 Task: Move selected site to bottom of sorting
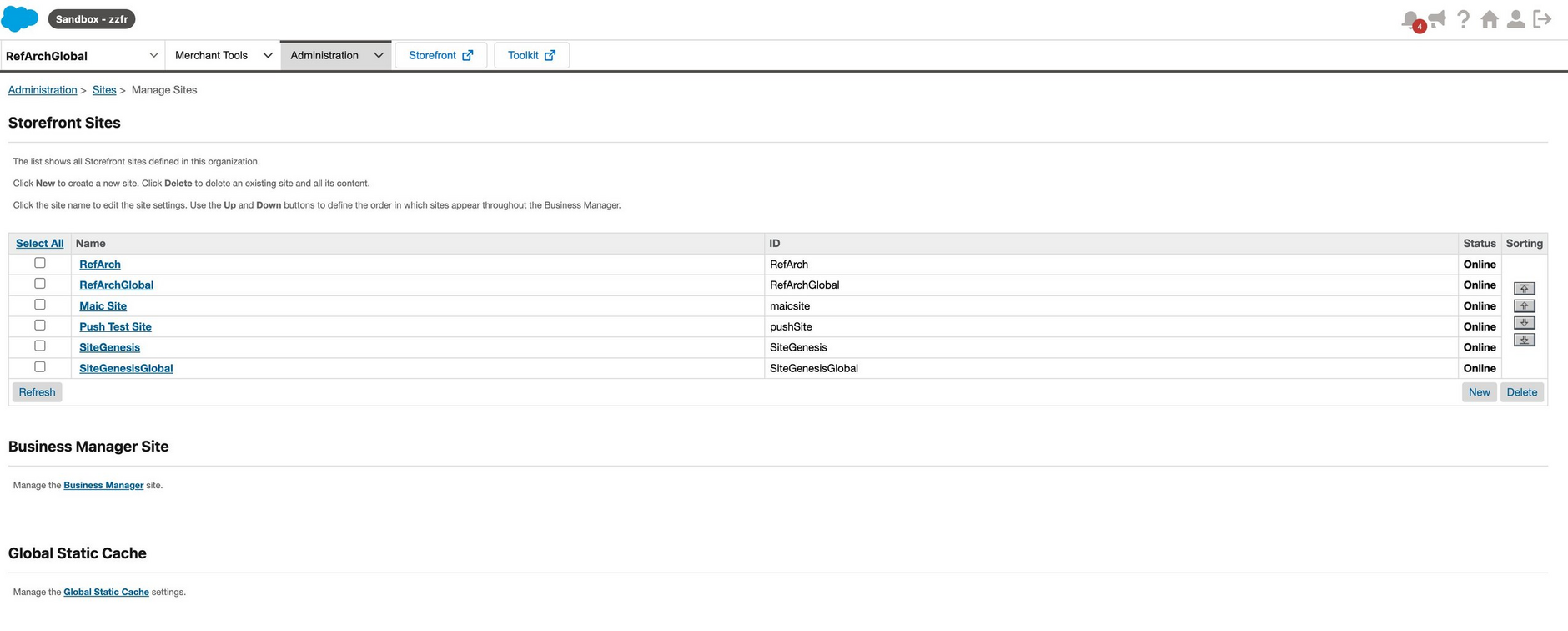(1524, 340)
